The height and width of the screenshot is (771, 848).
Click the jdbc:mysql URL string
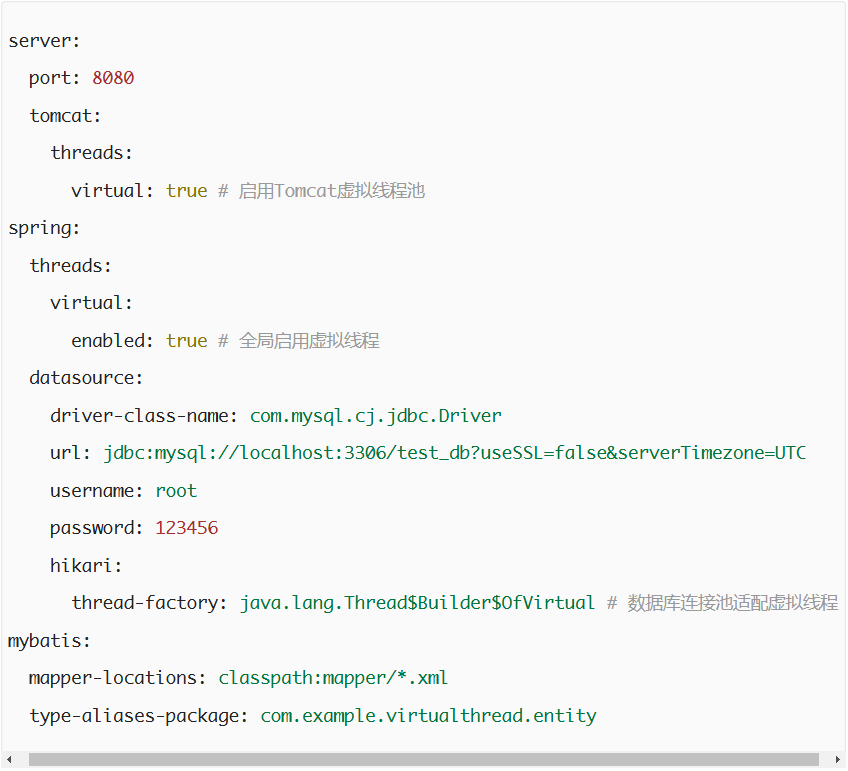pos(454,453)
